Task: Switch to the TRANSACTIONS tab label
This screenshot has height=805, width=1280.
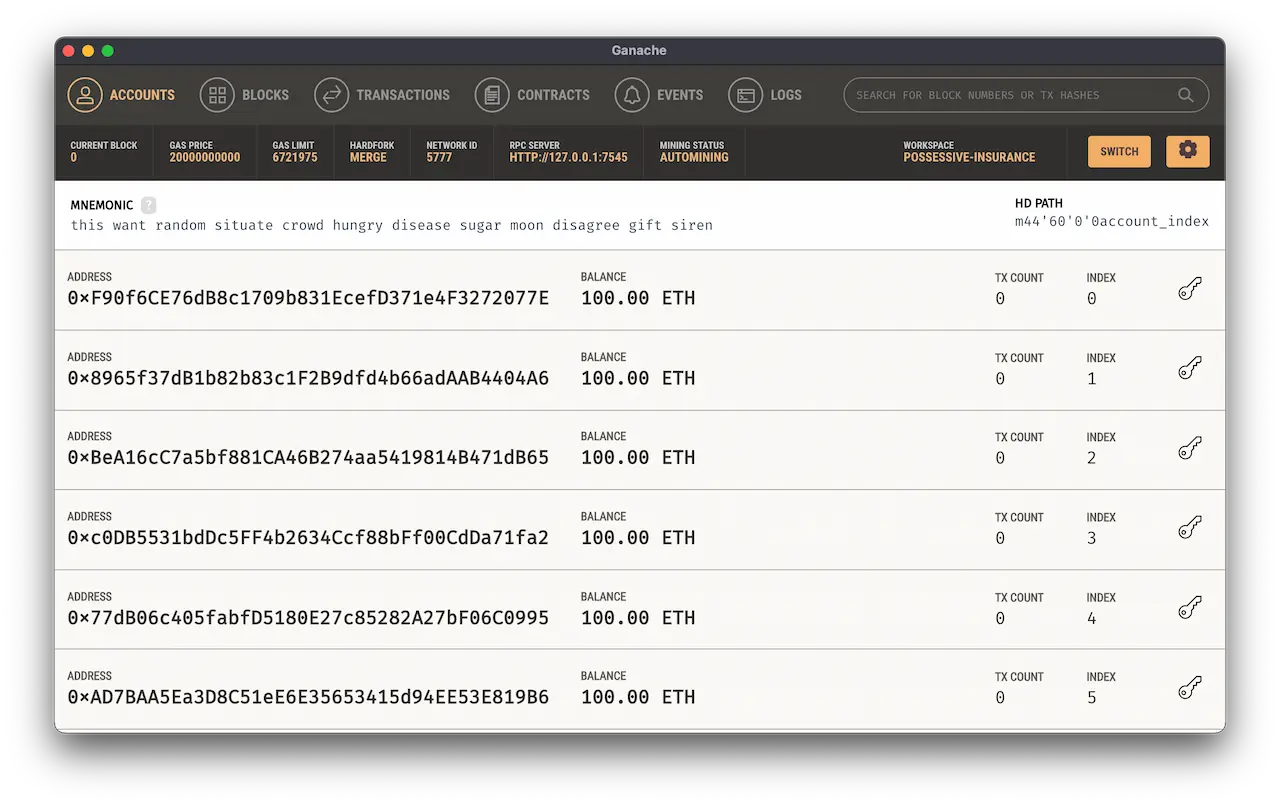Action: coord(403,95)
